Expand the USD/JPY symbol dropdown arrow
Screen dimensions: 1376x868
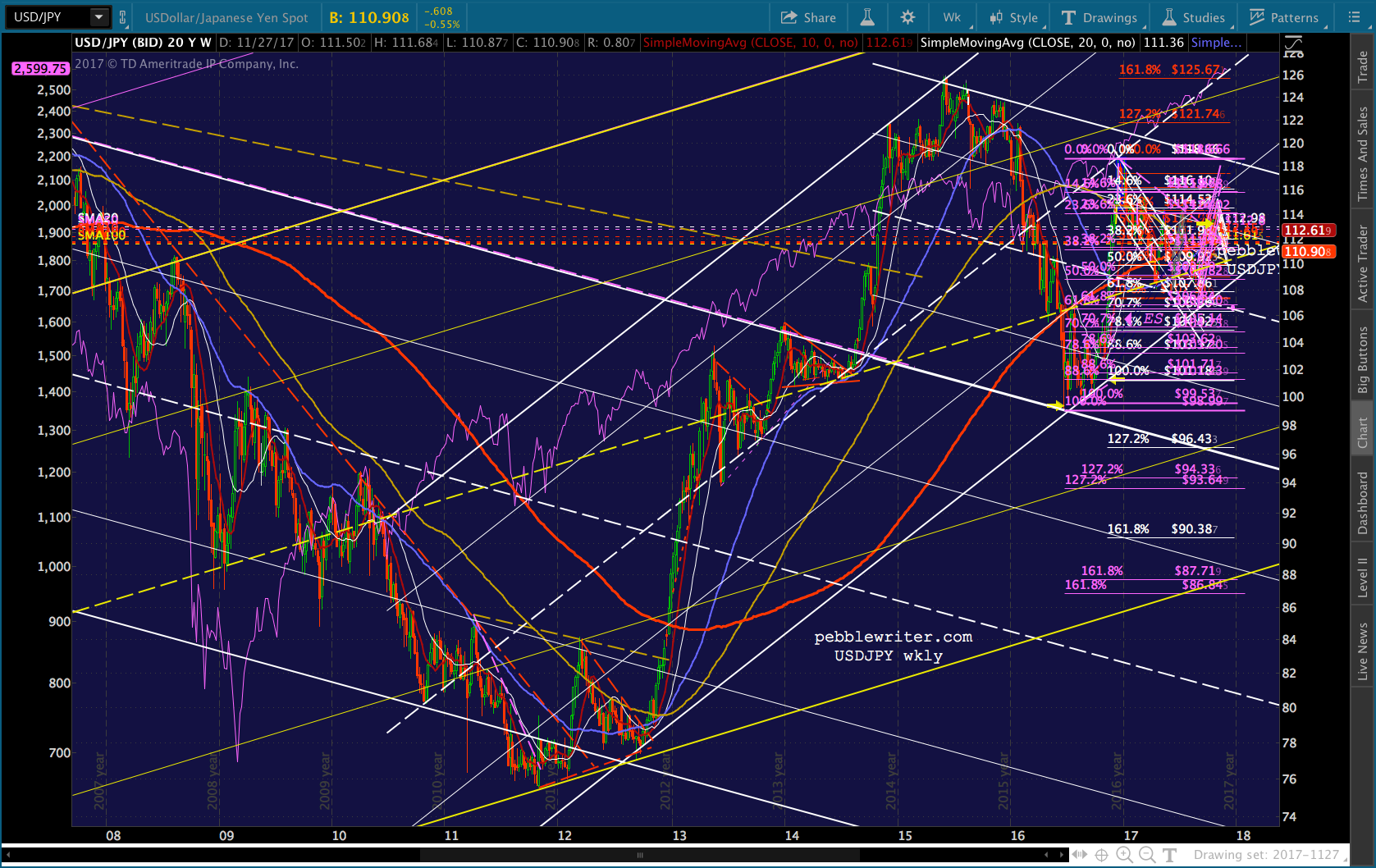99,16
